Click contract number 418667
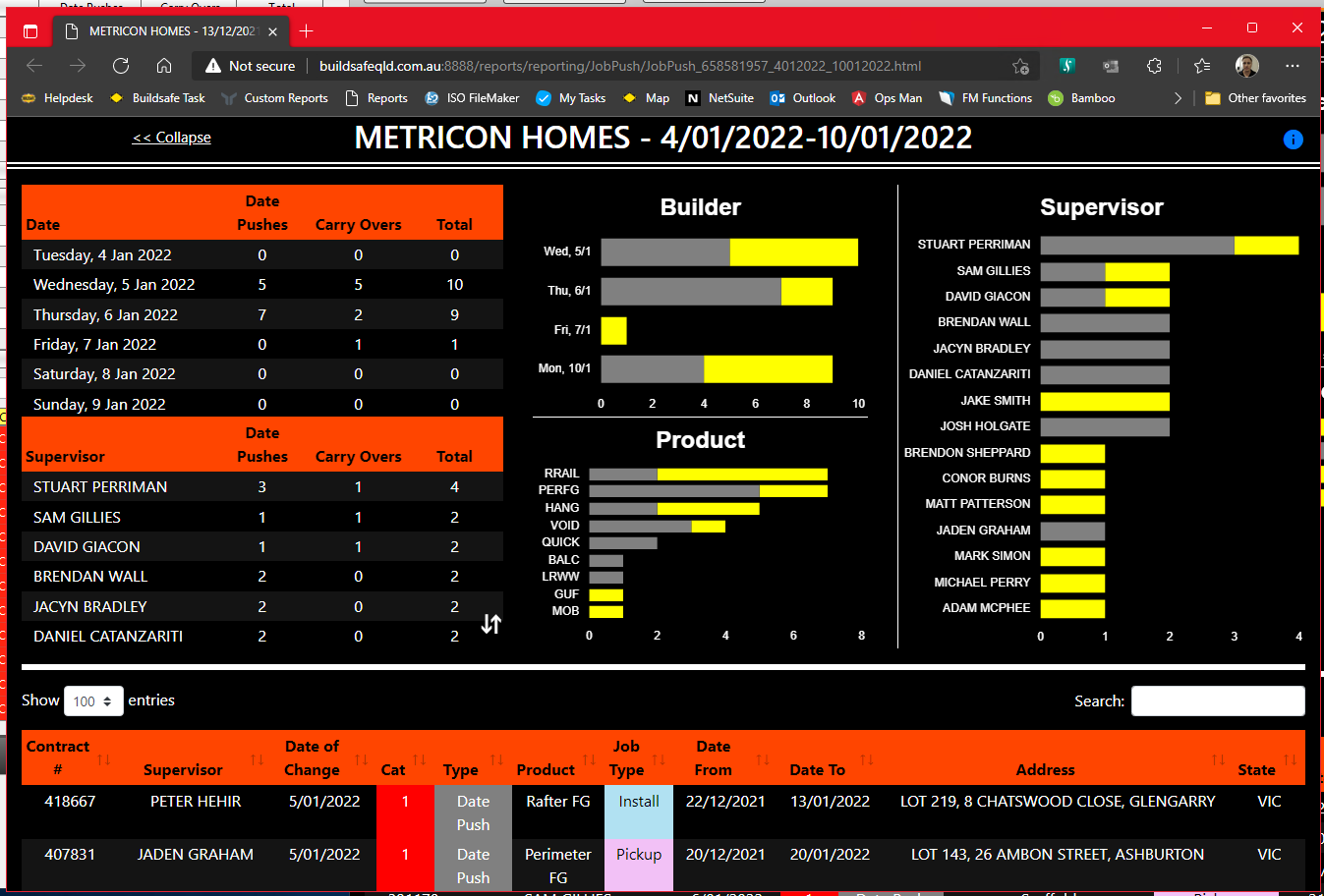Image resolution: width=1324 pixels, height=896 pixels. click(x=70, y=801)
